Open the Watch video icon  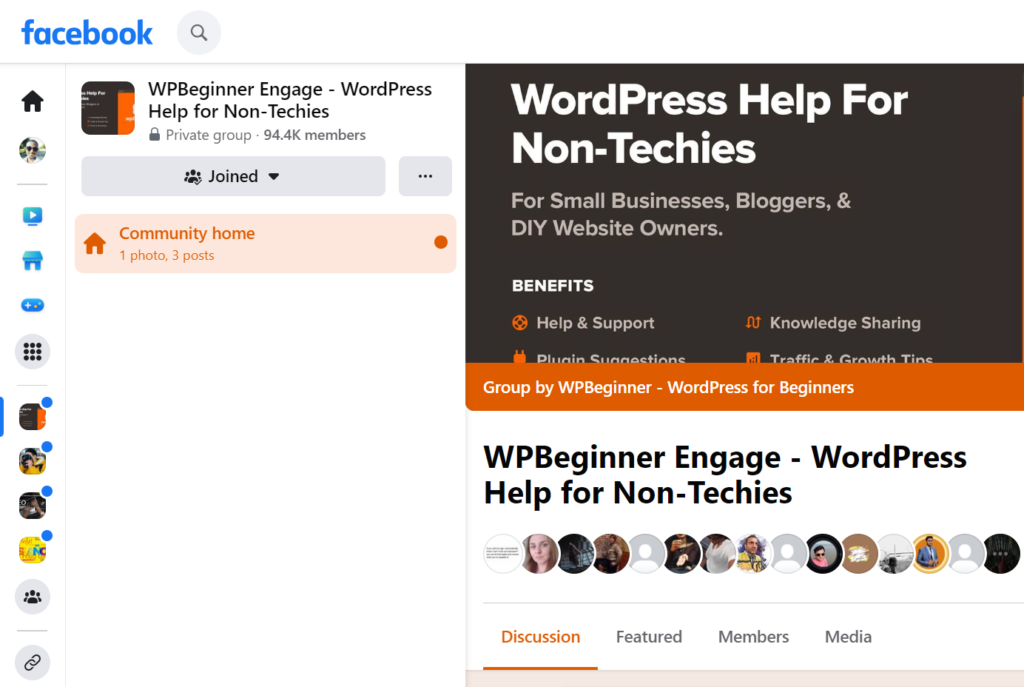point(33,216)
